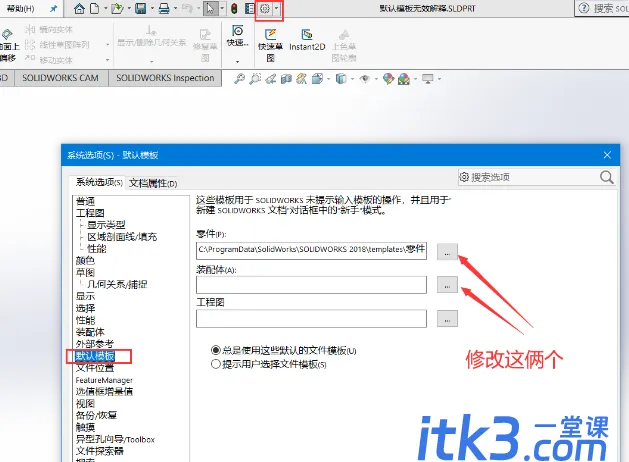Create a new document with the blank page icon
The height and width of the screenshot is (462, 629).
[x=95, y=8]
